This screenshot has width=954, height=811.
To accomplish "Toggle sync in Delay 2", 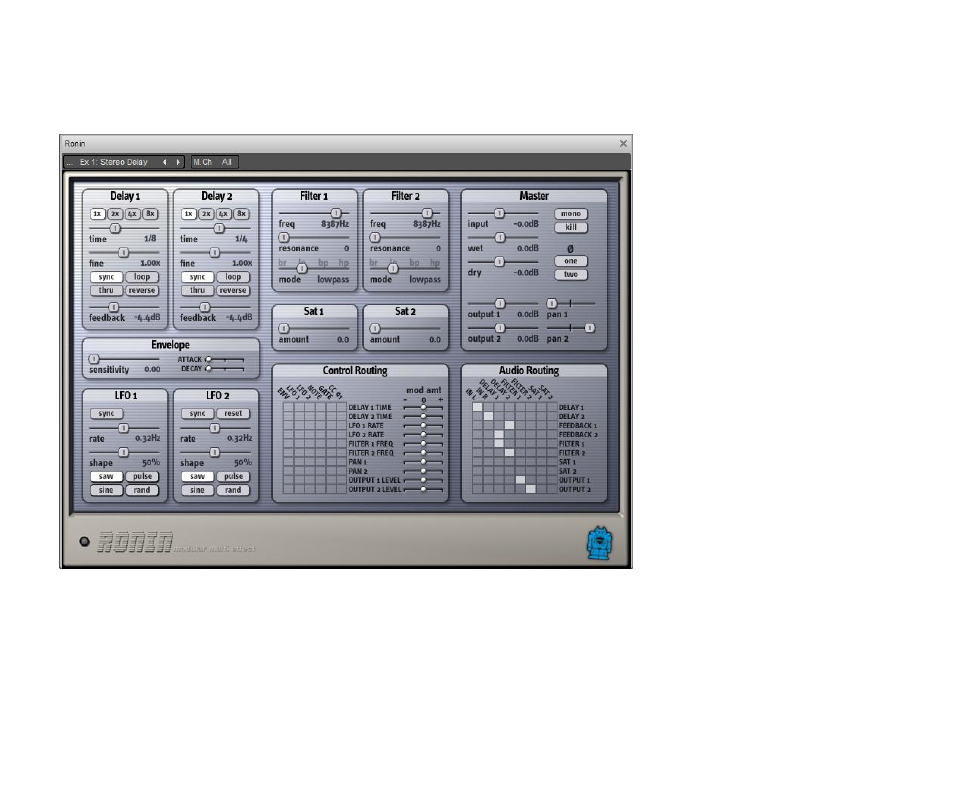I will pyautogui.click(x=198, y=277).
